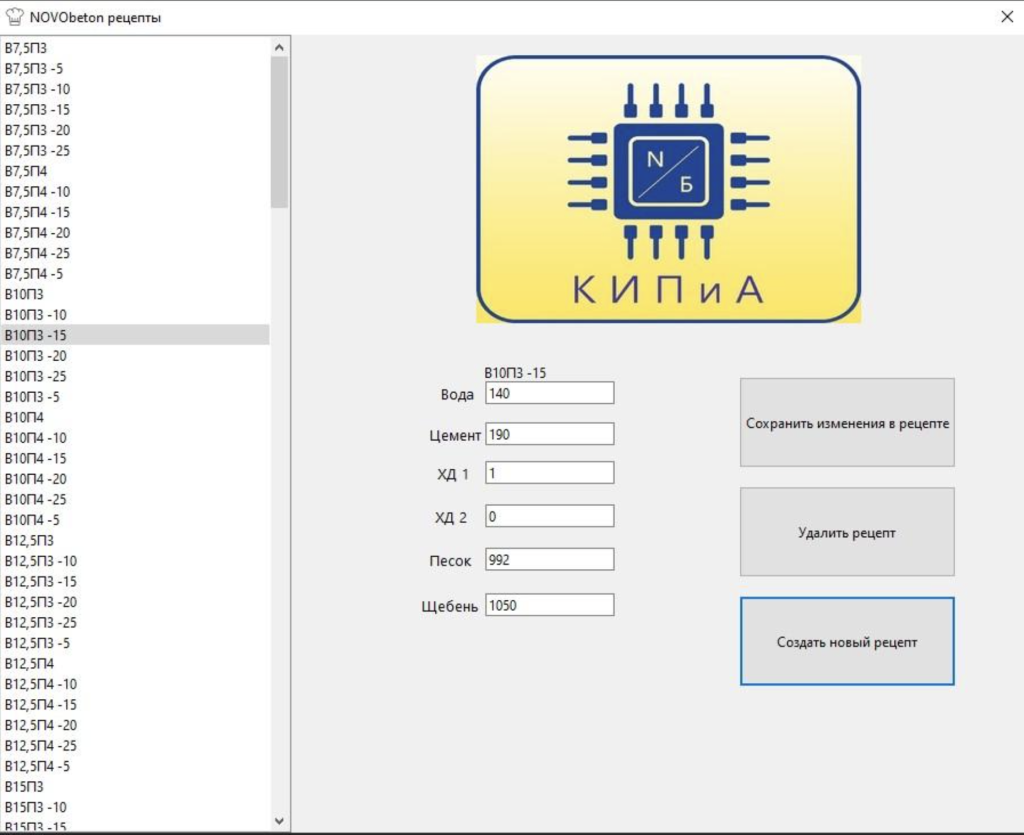
Task: Select recipe B12,5П3 -10 in list
Action: click(x=41, y=561)
